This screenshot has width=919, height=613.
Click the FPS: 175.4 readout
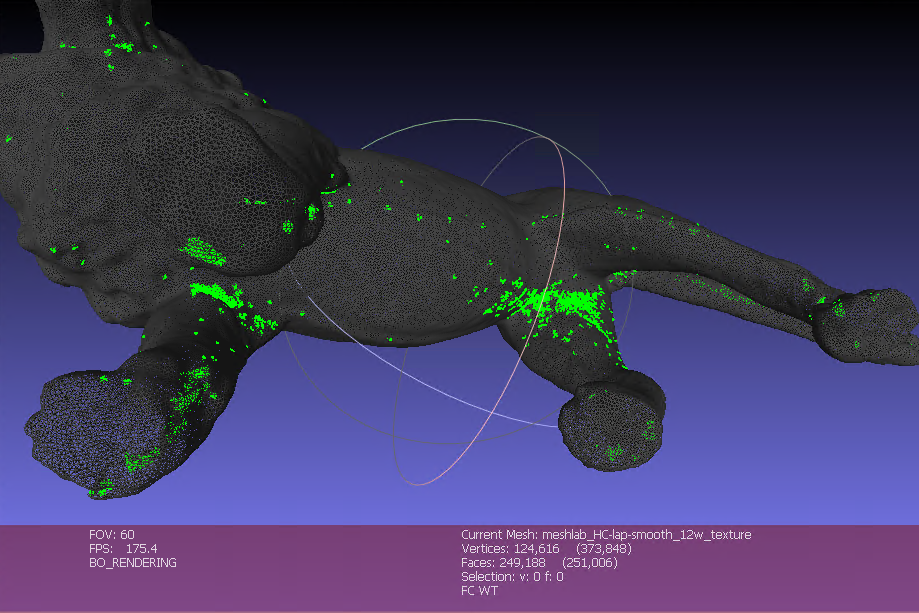[x=123, y=549]
